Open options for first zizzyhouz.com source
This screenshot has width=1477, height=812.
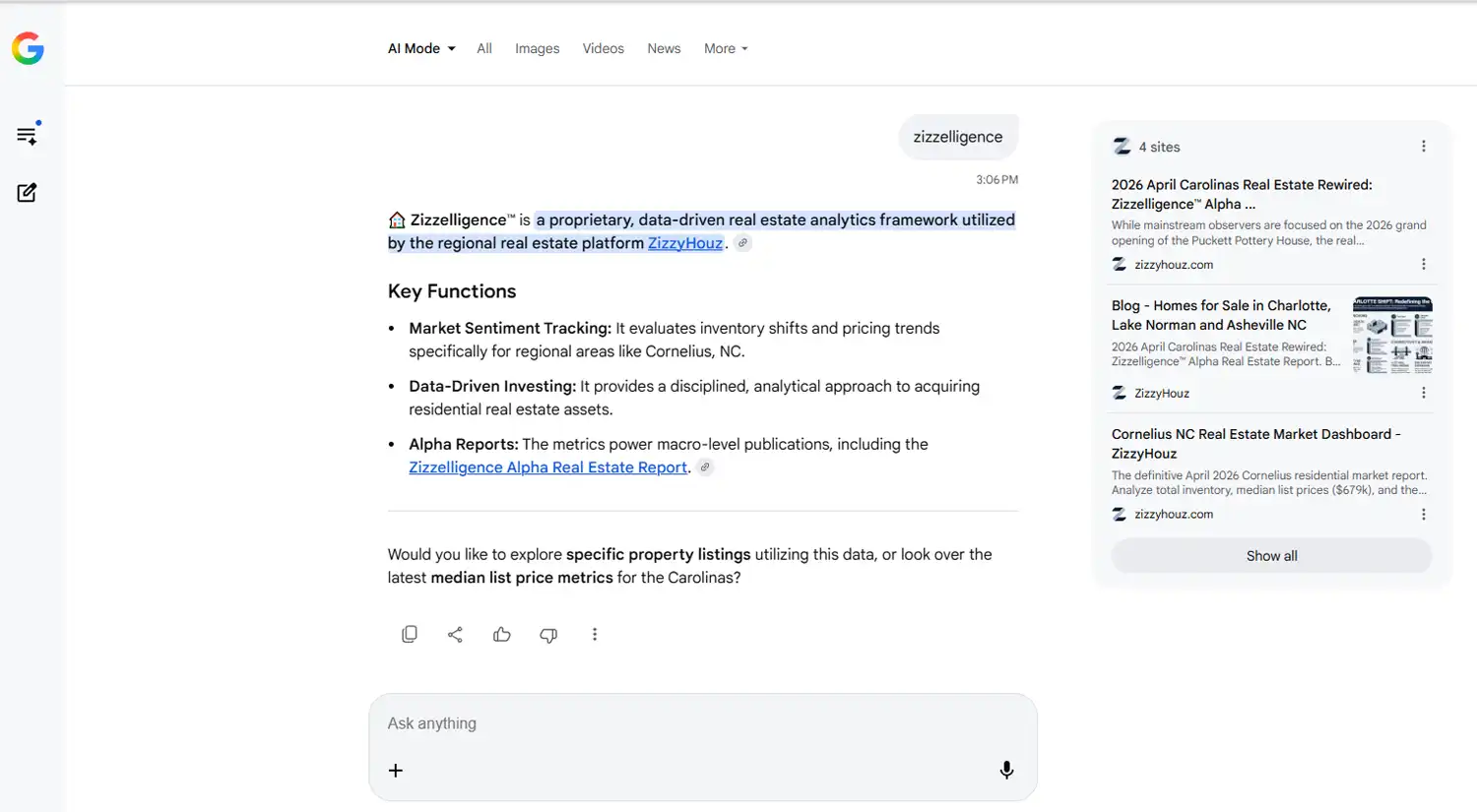click(1423, 264)
